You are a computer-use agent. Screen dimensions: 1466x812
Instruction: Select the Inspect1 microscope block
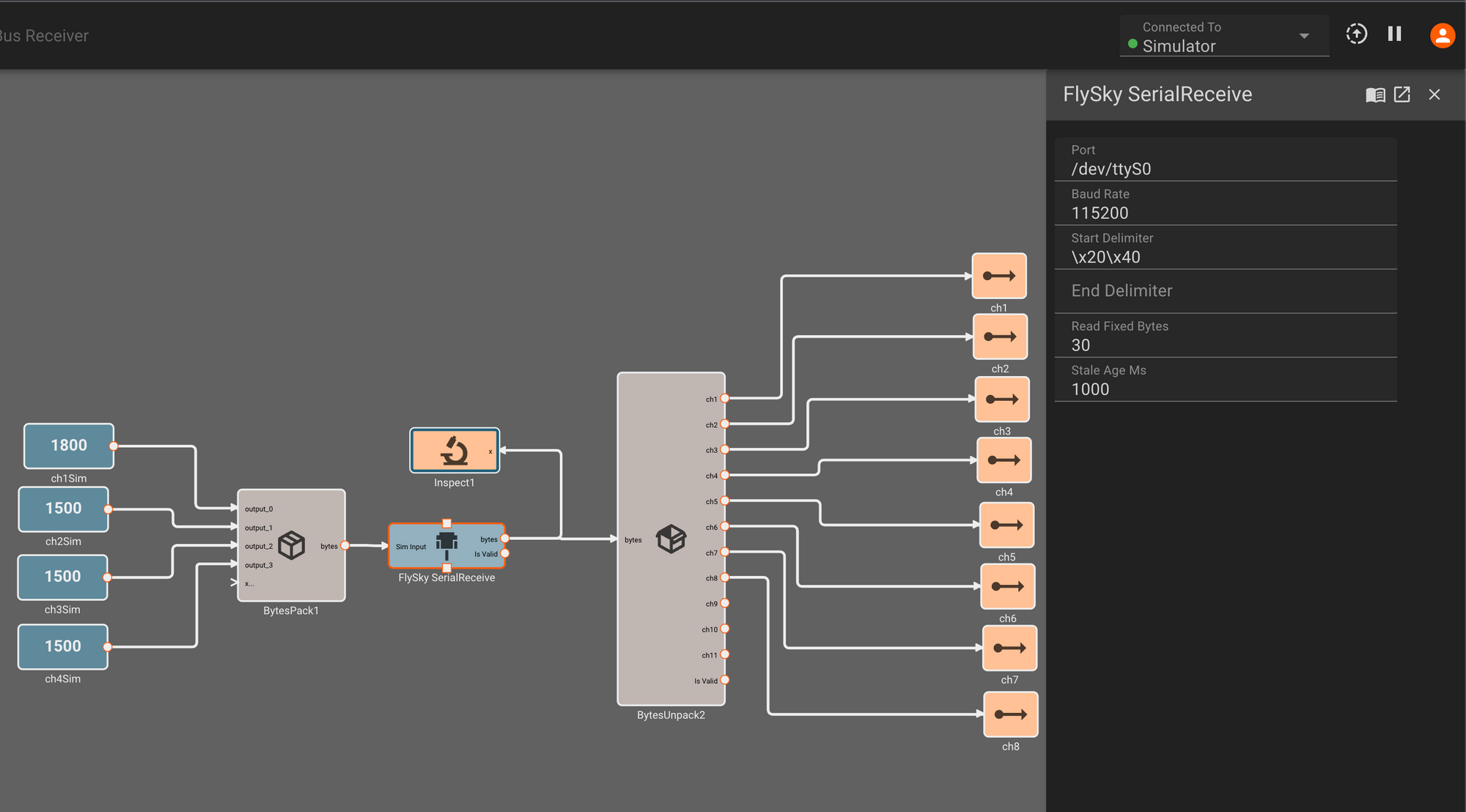[x=454, y=451]
